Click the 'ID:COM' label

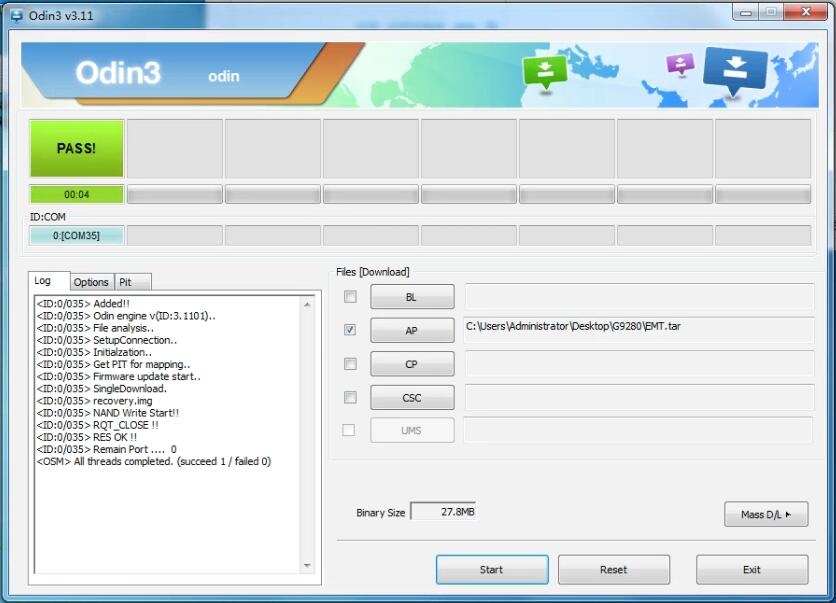[x=47, y=217]
